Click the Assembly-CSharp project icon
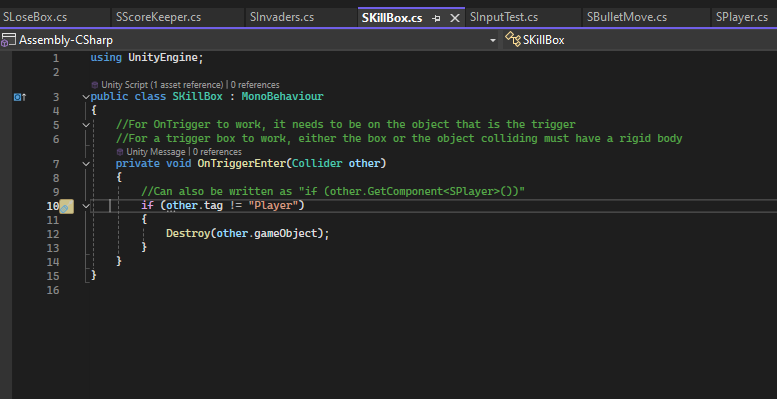 (x=8, y=40)
